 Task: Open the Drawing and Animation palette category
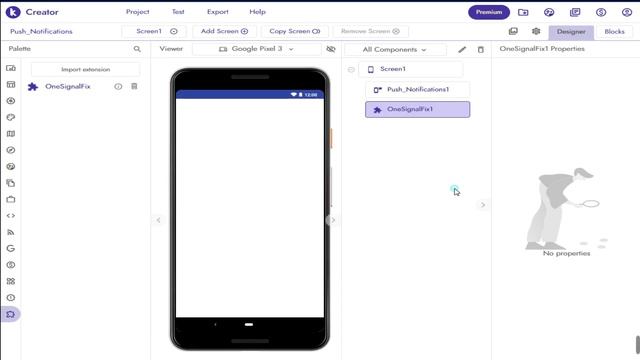[x=11, y=117]
